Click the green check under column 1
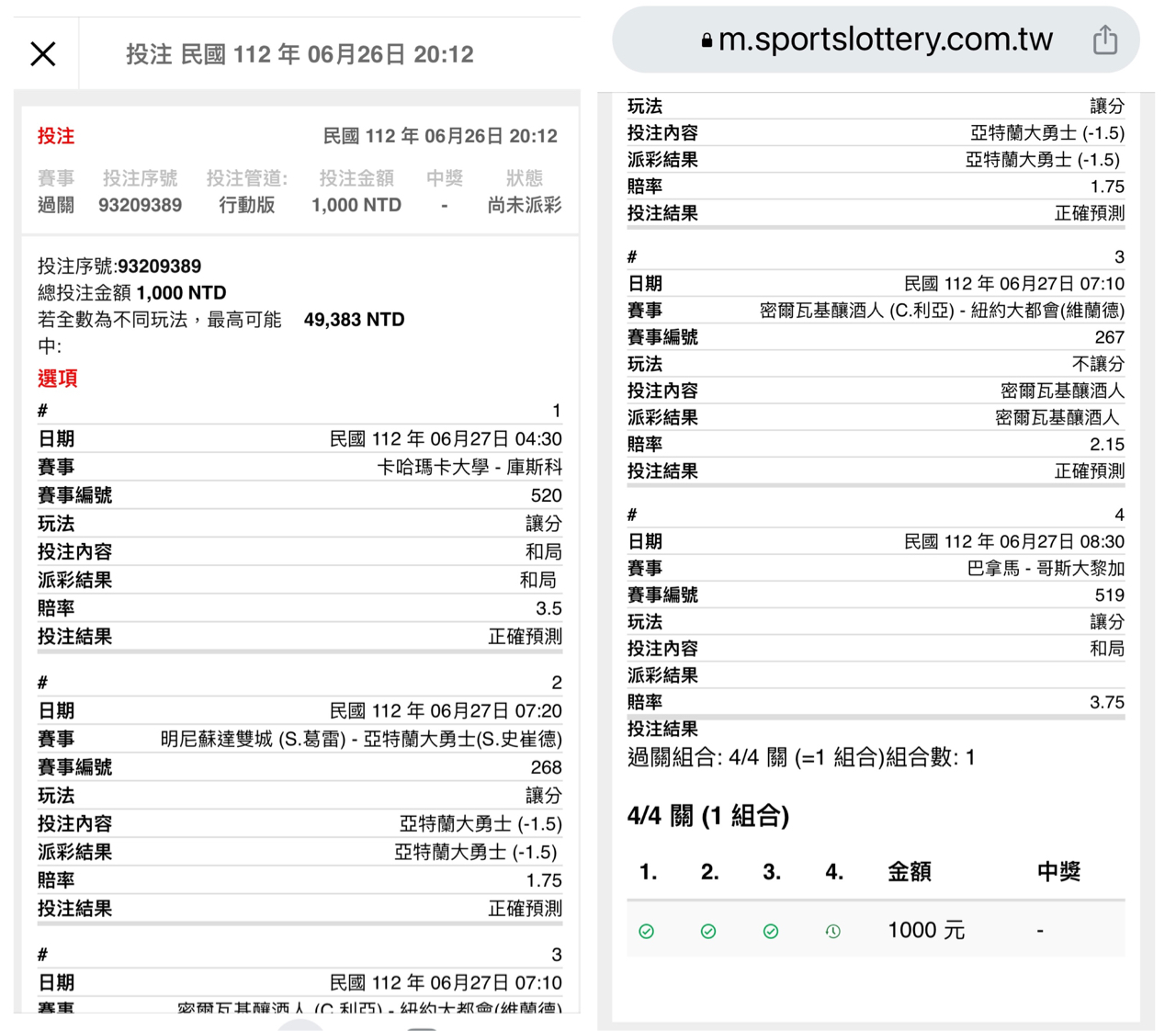Viewport: 1176px width, 1031px height. point(647,931)
